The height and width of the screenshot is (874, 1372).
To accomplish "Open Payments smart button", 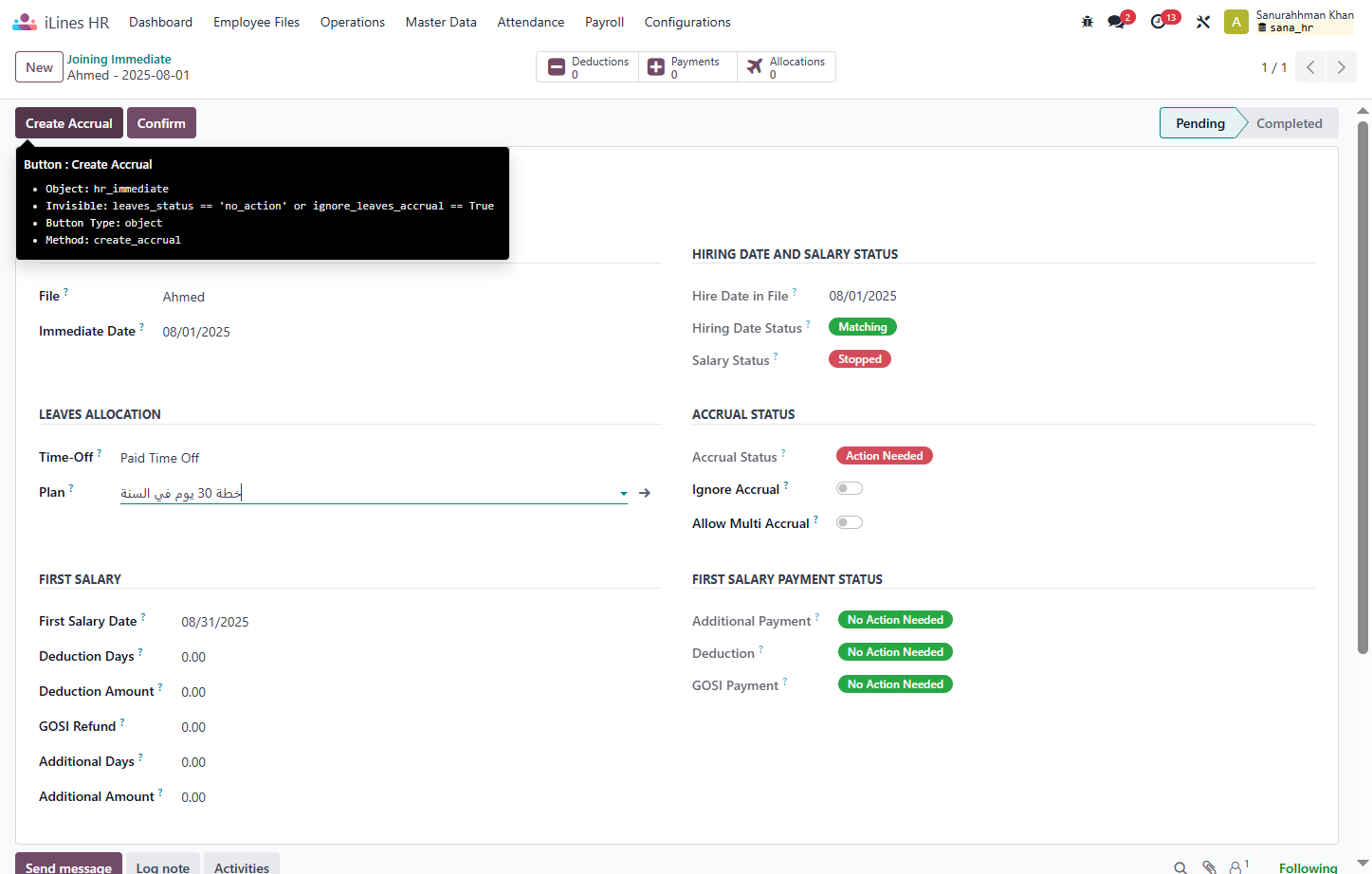I will pos(687,67).
